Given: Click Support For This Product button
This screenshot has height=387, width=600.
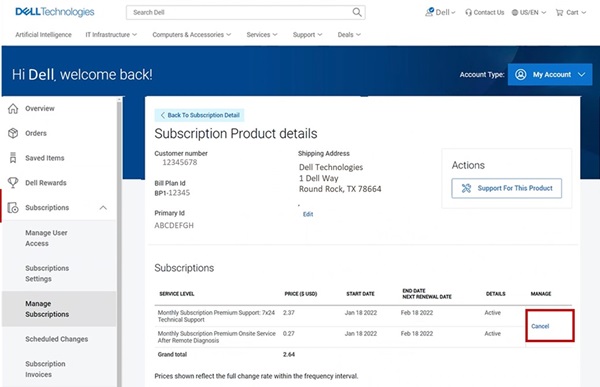Looking at the screenshot, I should pos(507,188).
